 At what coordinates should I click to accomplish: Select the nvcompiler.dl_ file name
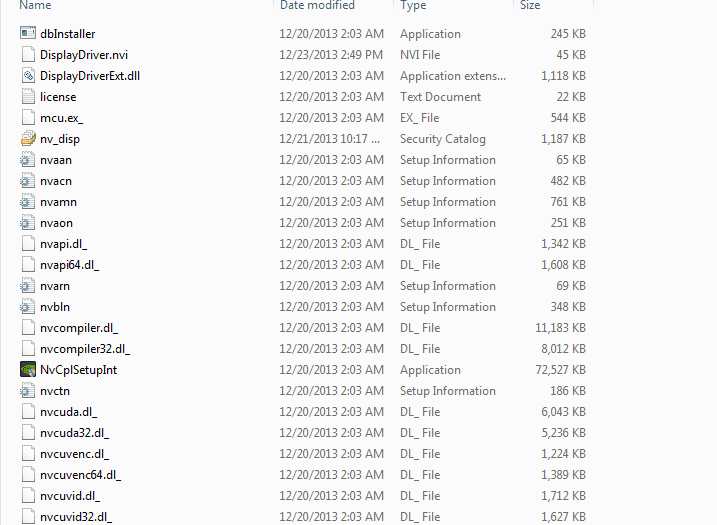(79, 328)
